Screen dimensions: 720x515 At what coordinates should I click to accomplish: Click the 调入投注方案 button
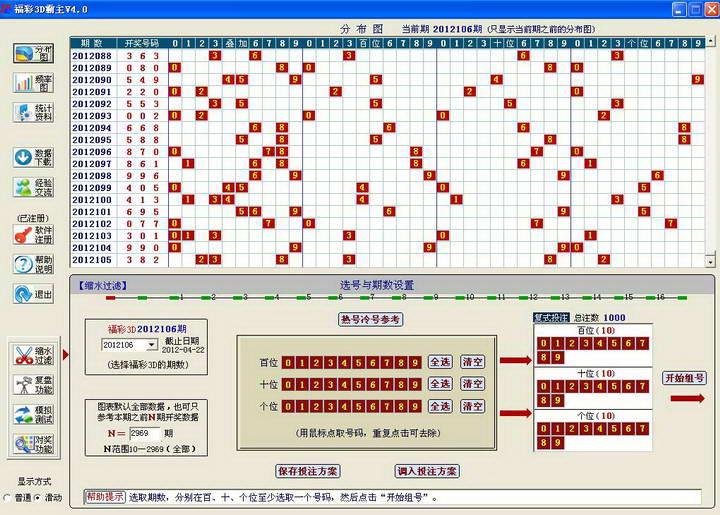click(427, 471)
